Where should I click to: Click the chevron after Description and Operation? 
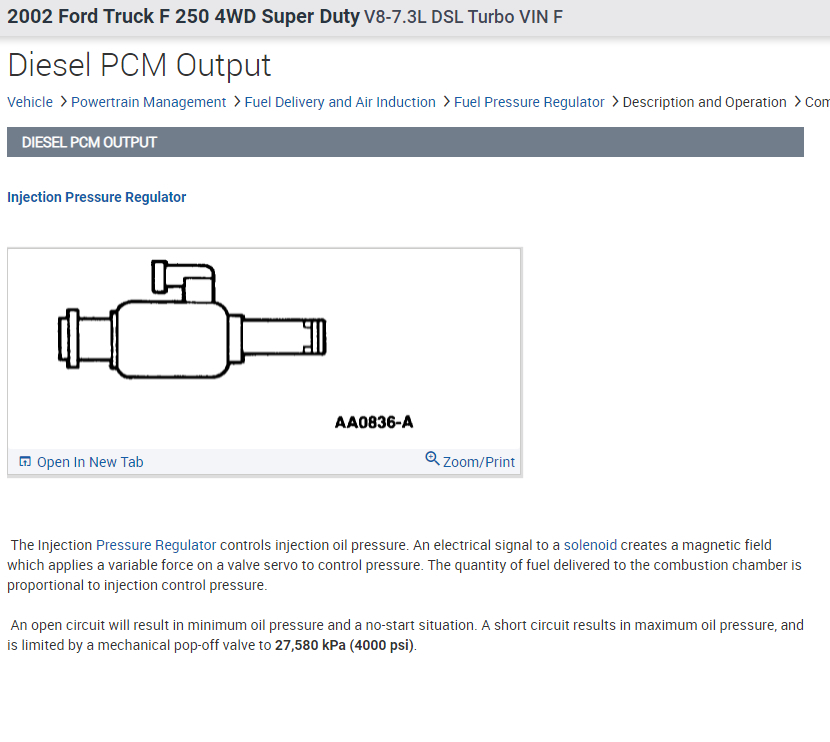797,102
